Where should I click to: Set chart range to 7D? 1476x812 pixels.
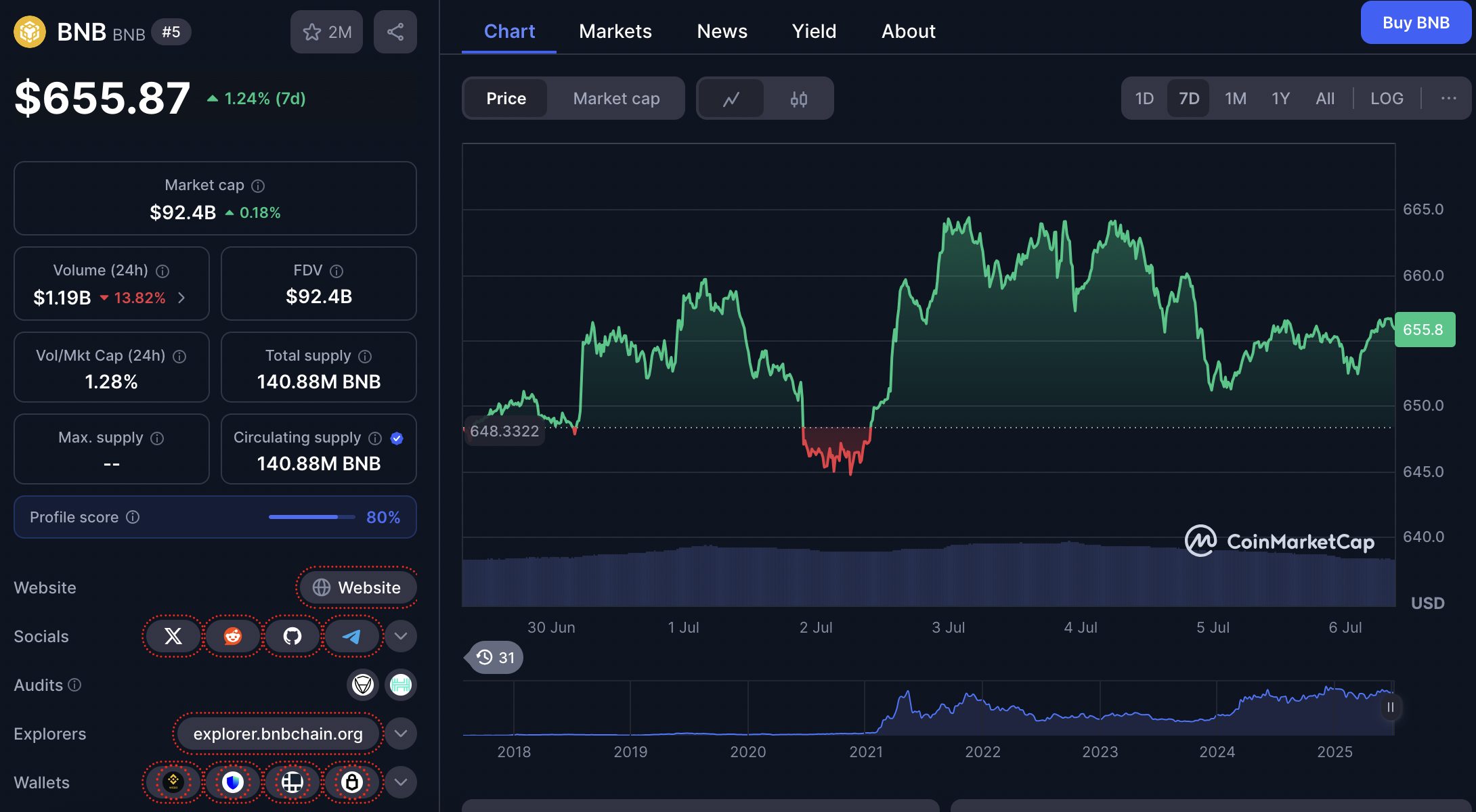(1189, 99)
